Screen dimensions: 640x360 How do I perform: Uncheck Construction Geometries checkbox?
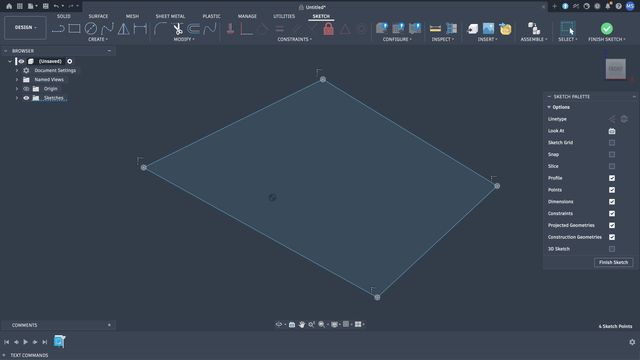tap(612, 237)
